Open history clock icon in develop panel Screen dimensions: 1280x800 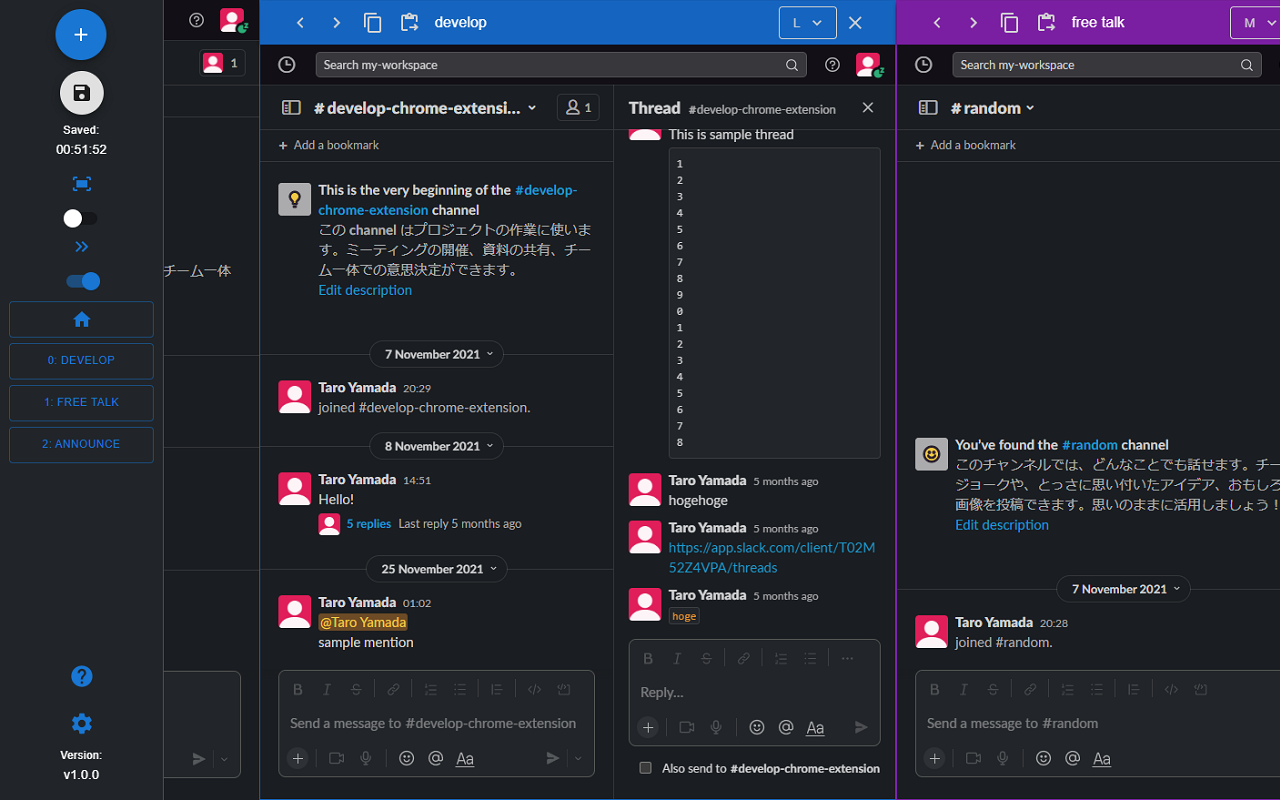(x=287, y=65)
